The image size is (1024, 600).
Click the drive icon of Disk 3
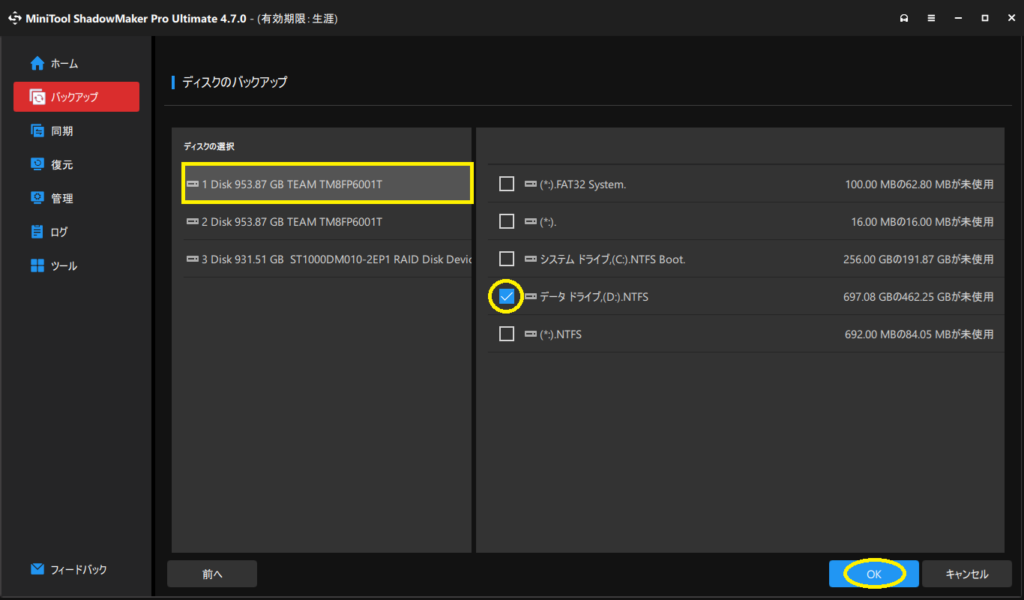[193, 259]
